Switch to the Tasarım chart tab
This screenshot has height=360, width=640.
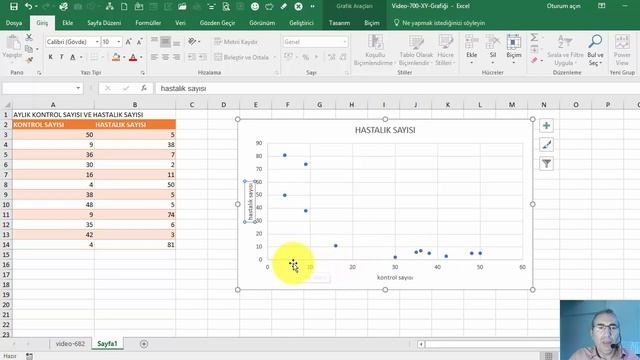coord(340,23)
